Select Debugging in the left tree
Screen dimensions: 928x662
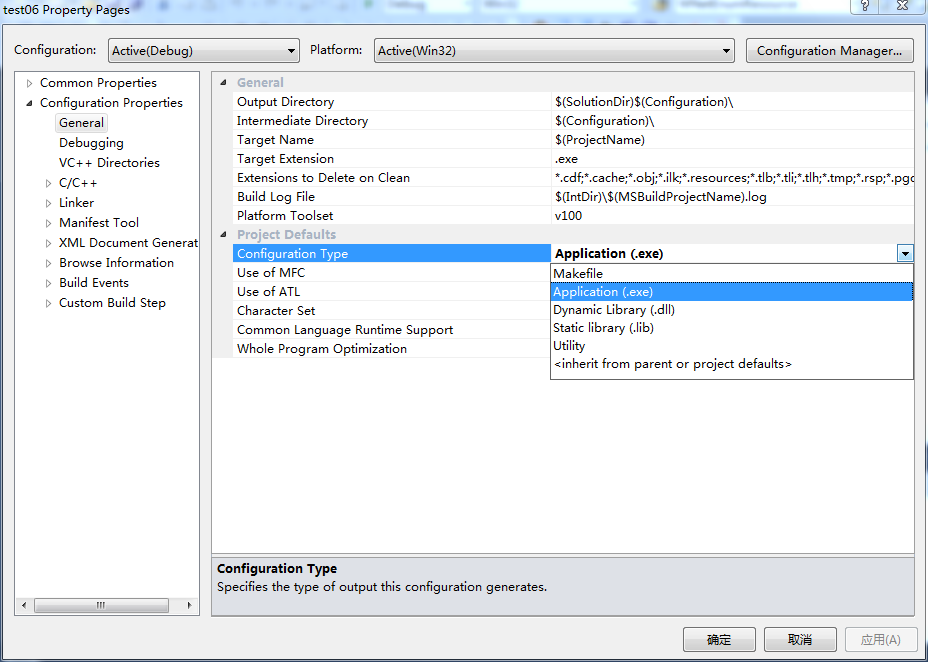point(91,142)
